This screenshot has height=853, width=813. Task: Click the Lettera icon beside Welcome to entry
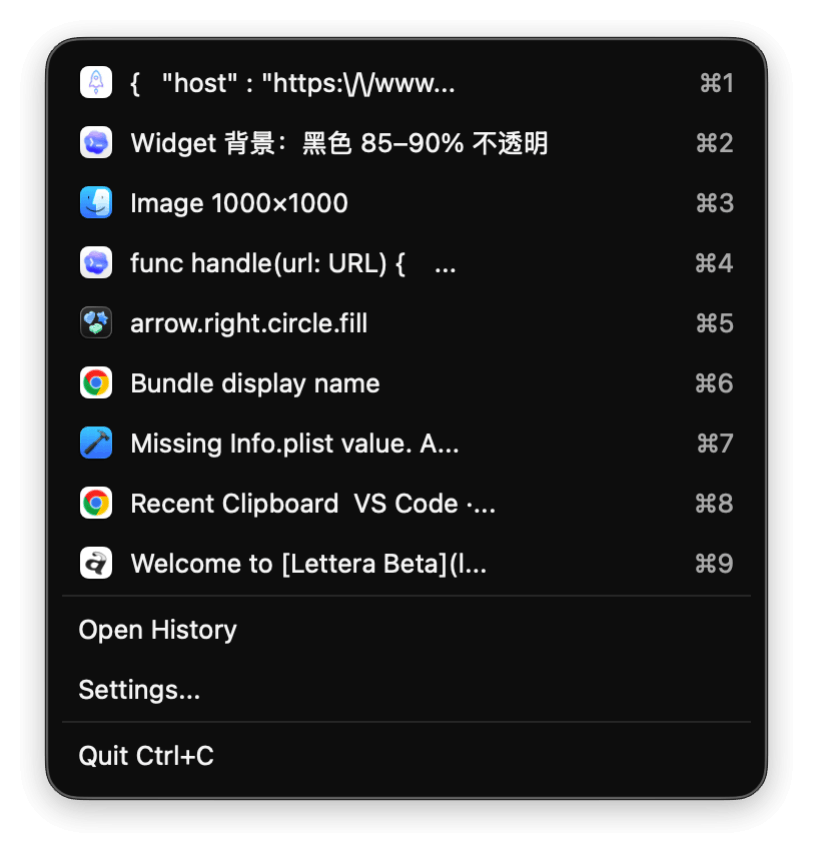[96, 563]
